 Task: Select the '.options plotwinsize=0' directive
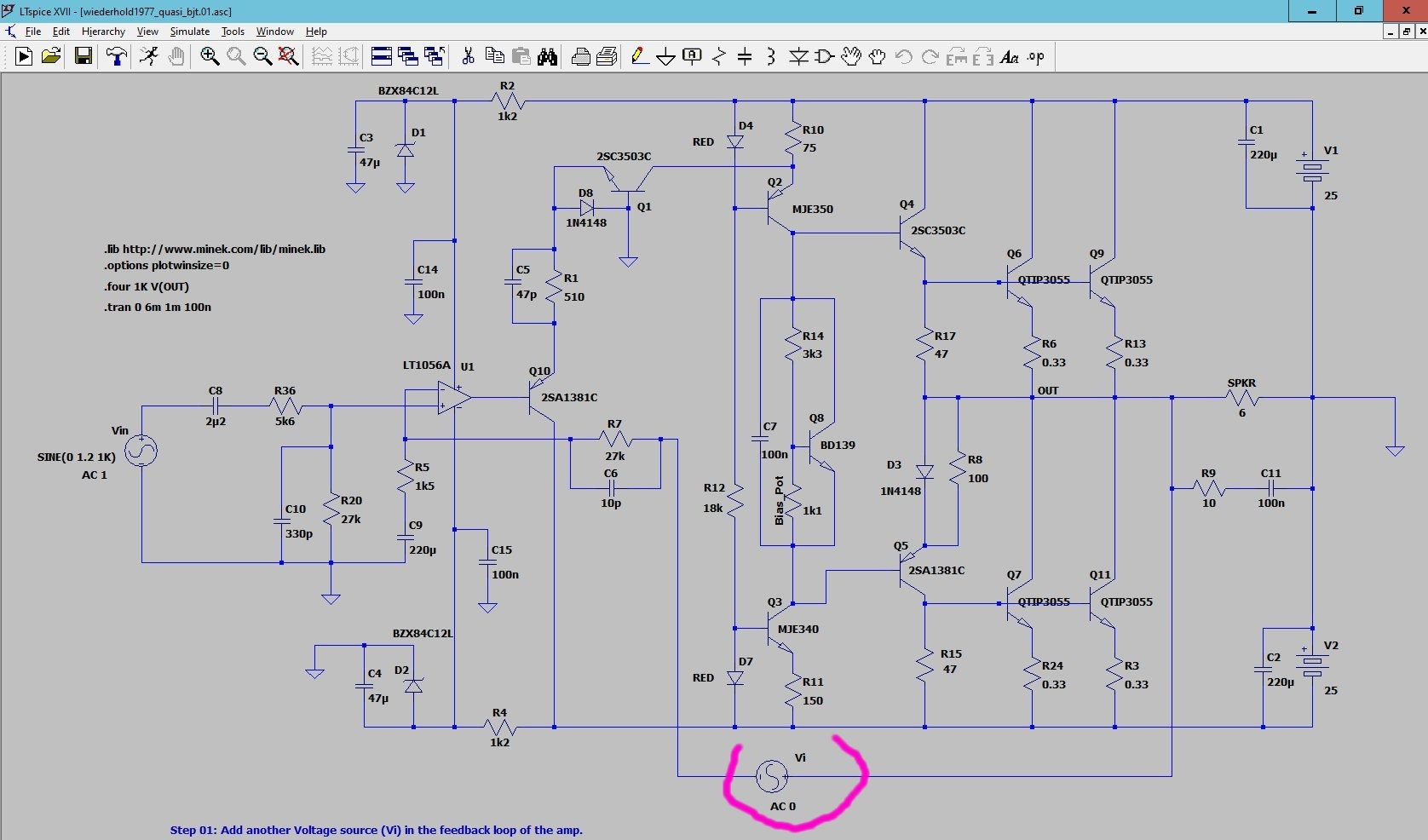coord(167,265)
